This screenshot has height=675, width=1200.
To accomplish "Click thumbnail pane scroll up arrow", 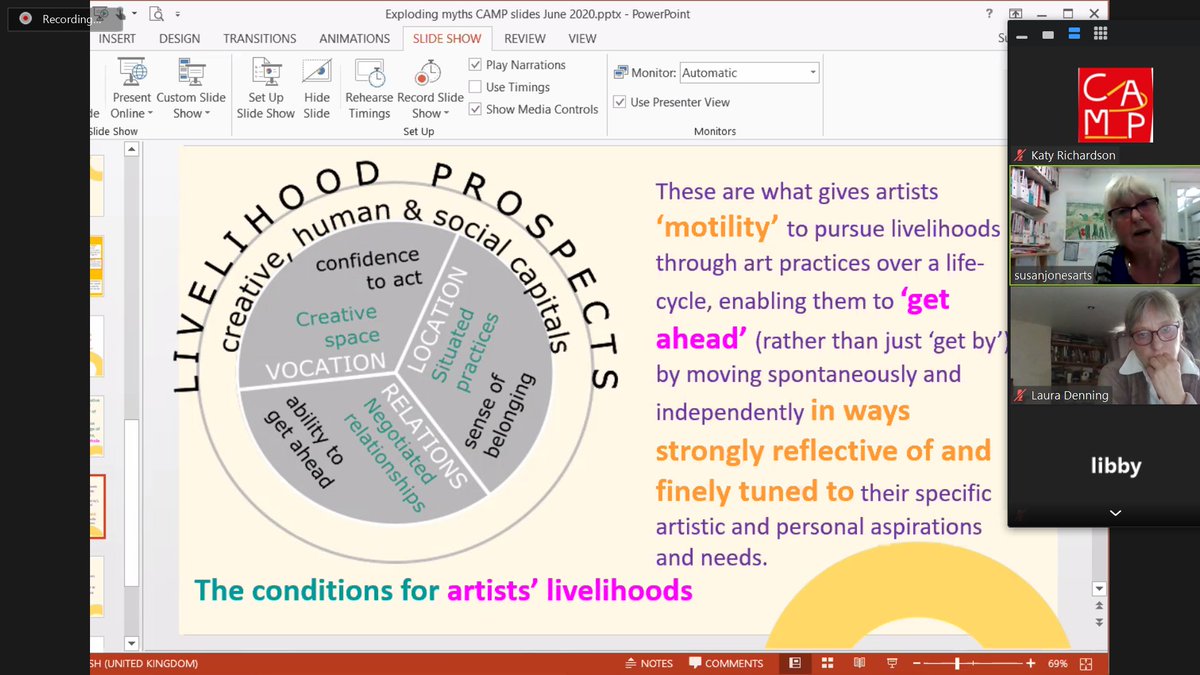I will tap(131, 148).
